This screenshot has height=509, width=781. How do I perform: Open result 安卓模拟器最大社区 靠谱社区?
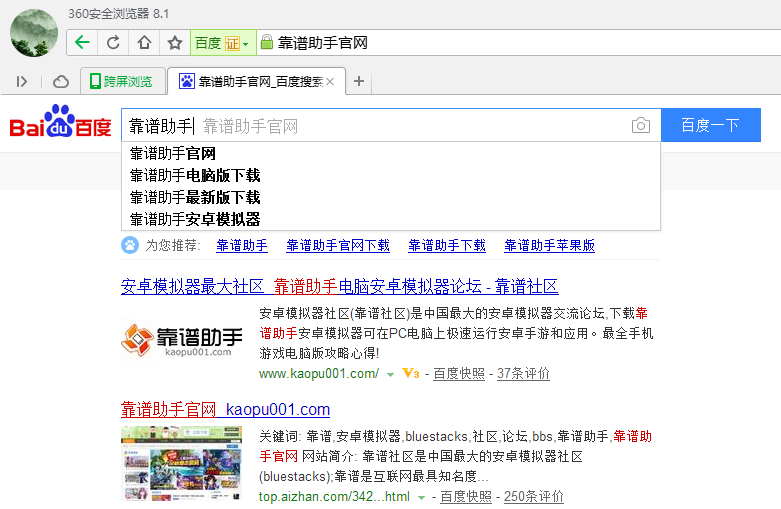pos(339,286)
